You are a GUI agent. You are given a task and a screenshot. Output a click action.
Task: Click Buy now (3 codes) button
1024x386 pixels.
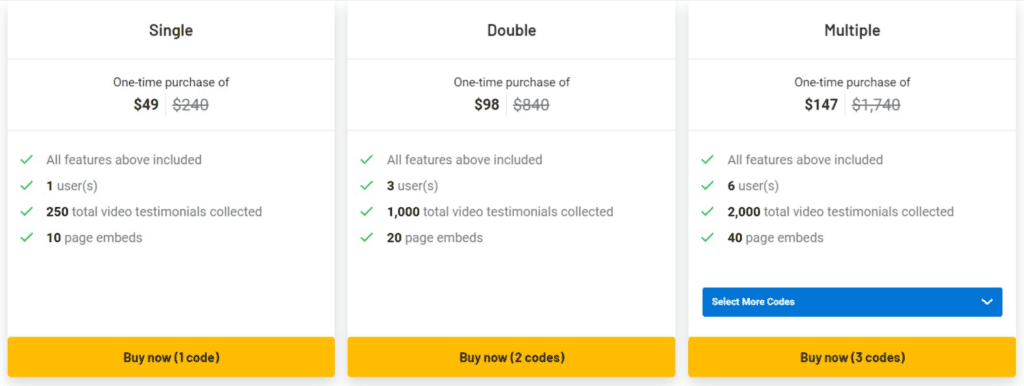tap(852, 357)
